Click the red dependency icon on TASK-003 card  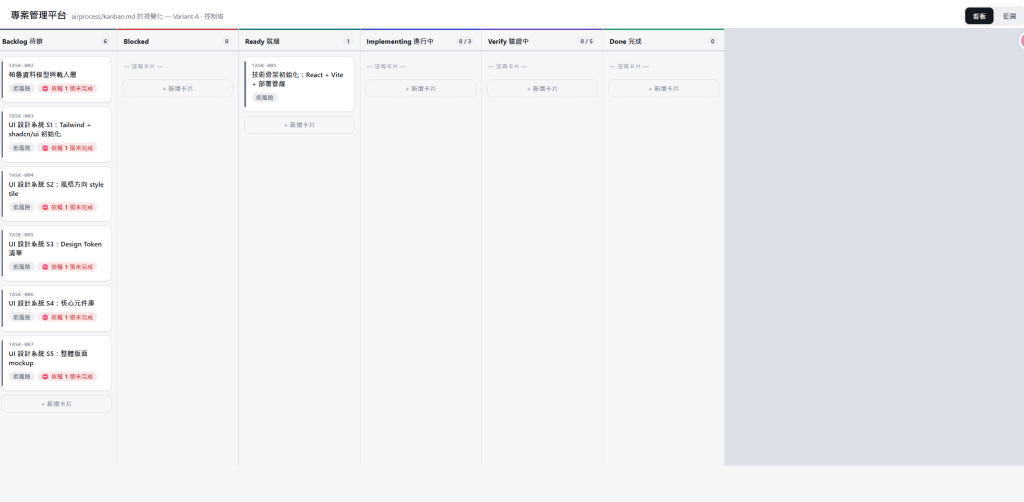pos(45,148)
